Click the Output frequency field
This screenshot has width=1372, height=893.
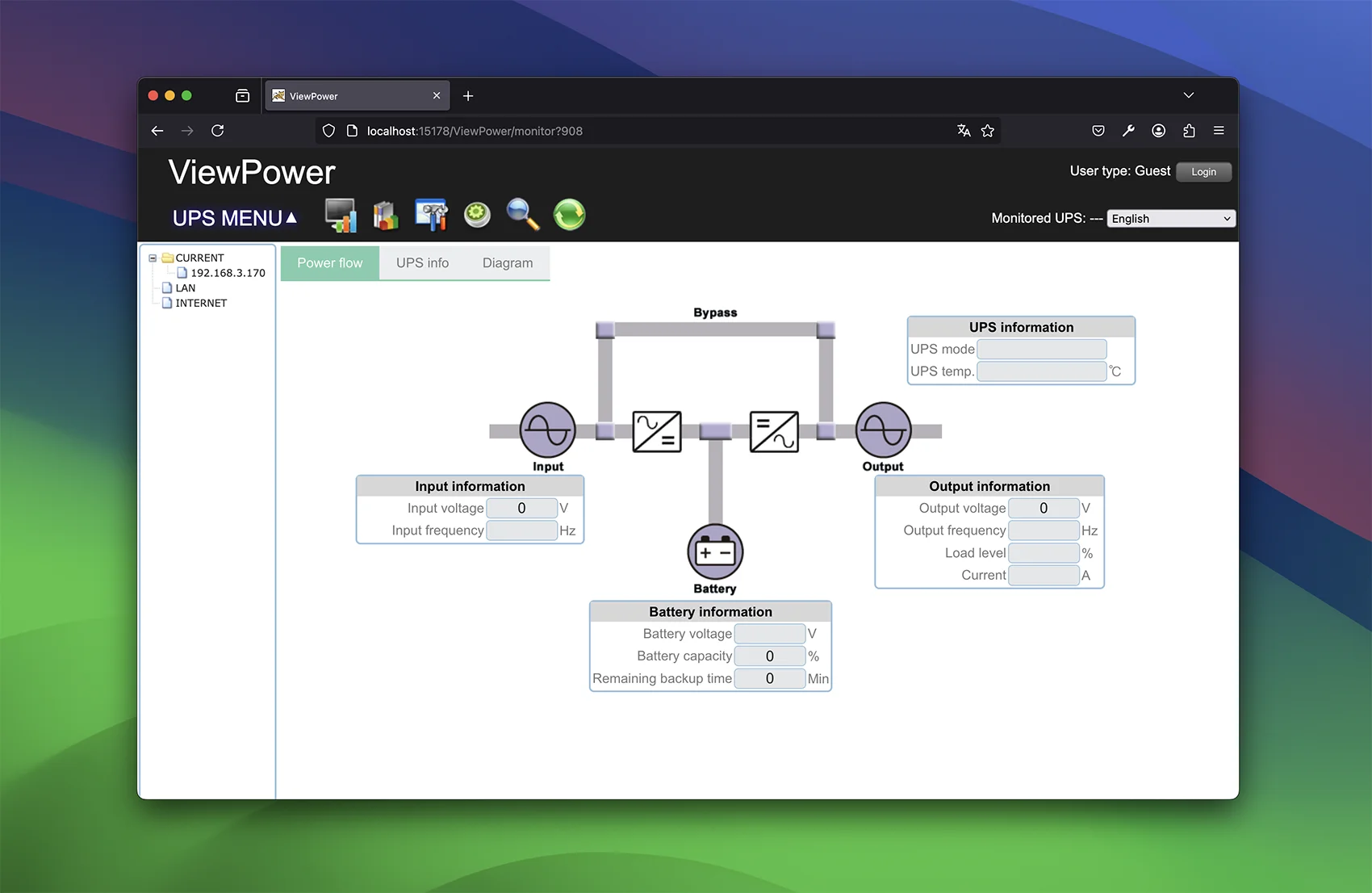[x=1044, y=530]
